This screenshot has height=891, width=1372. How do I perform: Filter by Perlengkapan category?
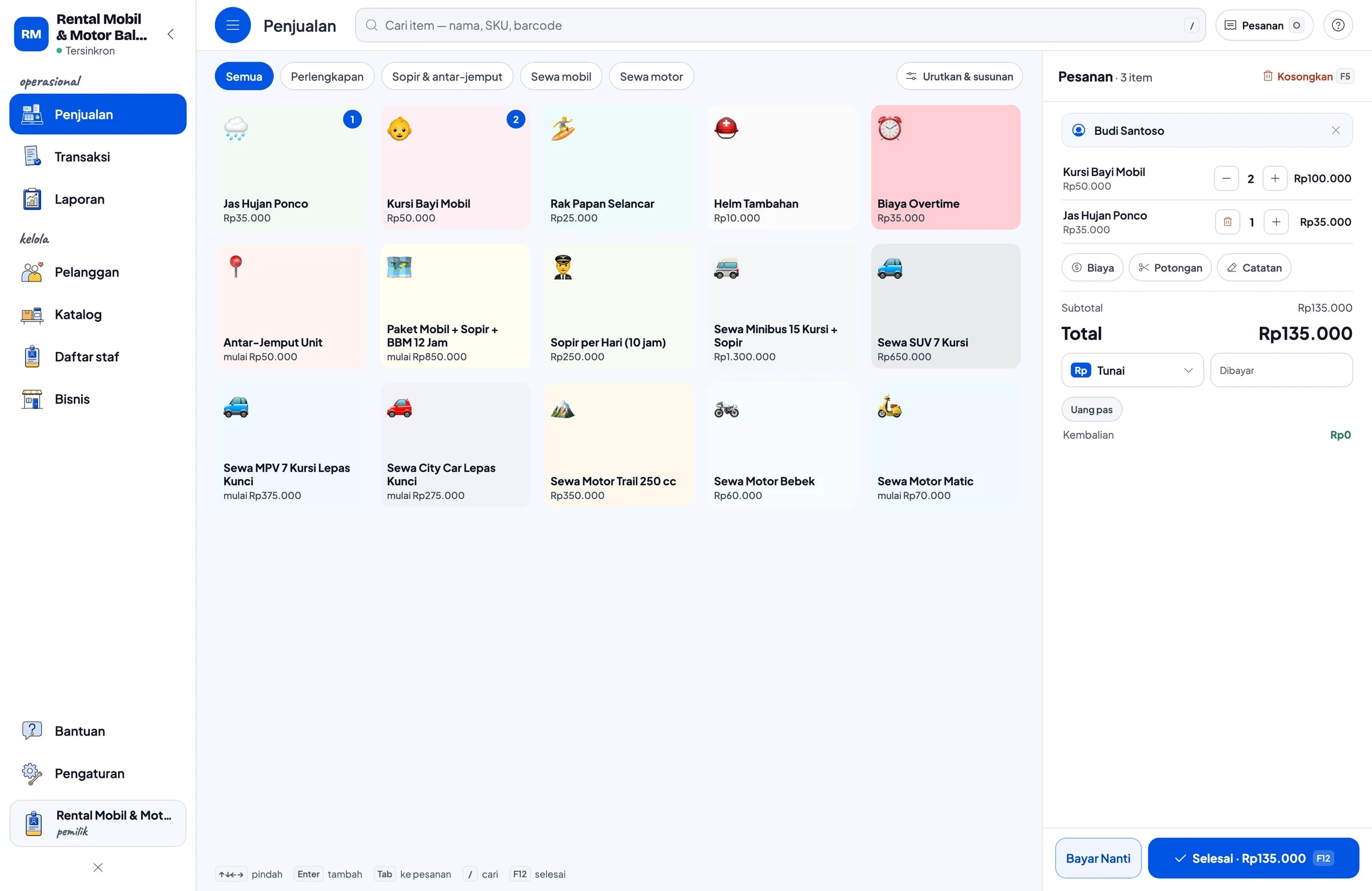pos(327,77)
